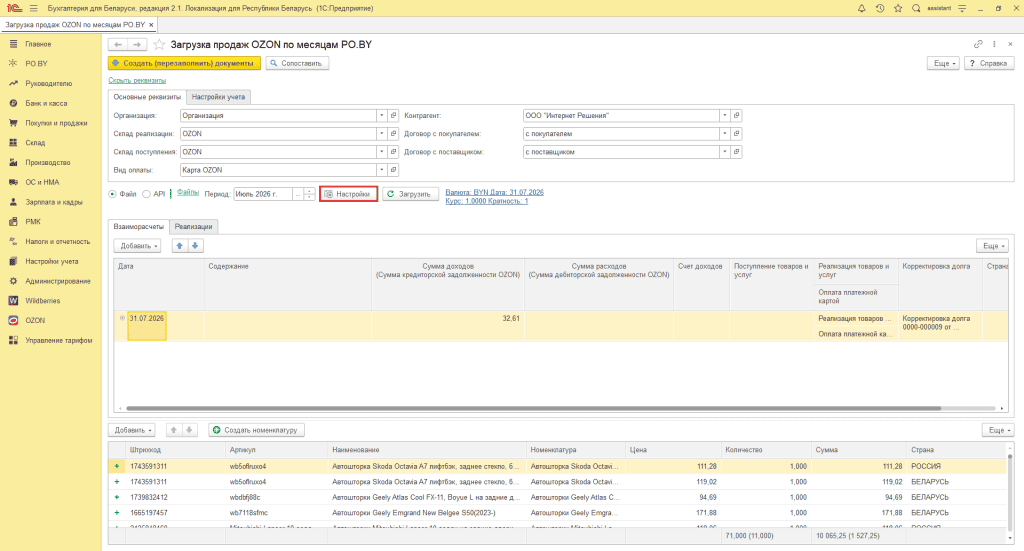The height and width of the screenshot is (551, 1024).
Task: Select the Файл radio option
Action: 112,194
